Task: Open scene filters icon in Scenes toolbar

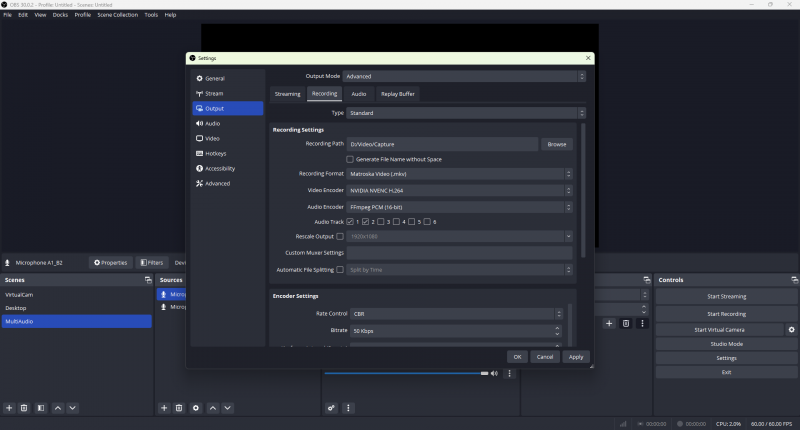Action: click(x=41, y=408)
